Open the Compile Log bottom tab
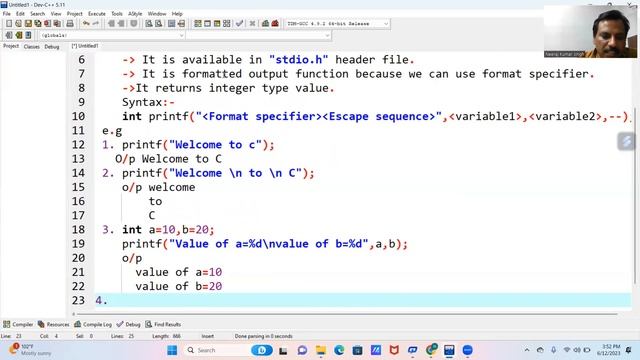The width and height of the screenshot is (640, 360). point(93,324)
